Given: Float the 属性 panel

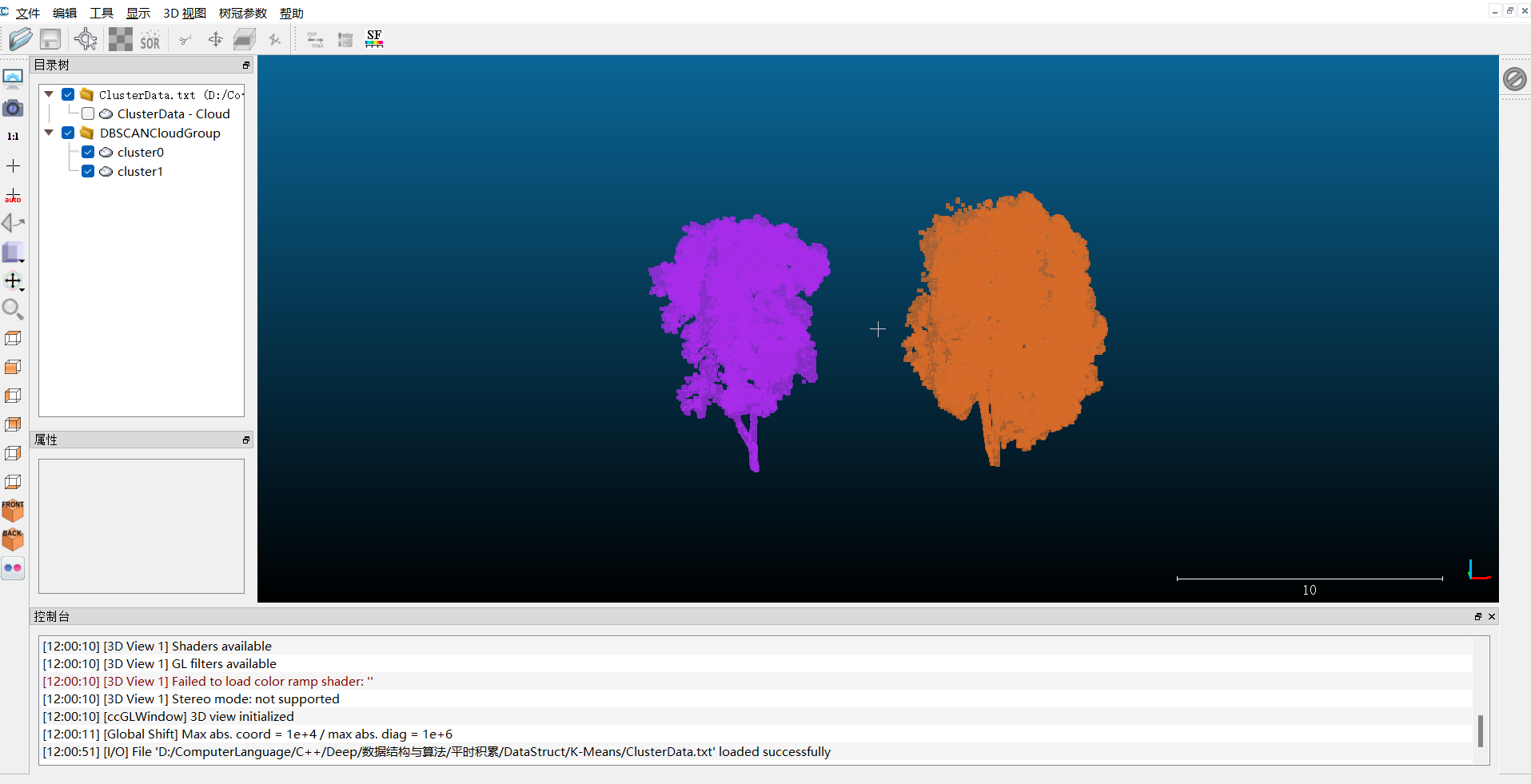Looking at the screenshot, I should (245, 440).
